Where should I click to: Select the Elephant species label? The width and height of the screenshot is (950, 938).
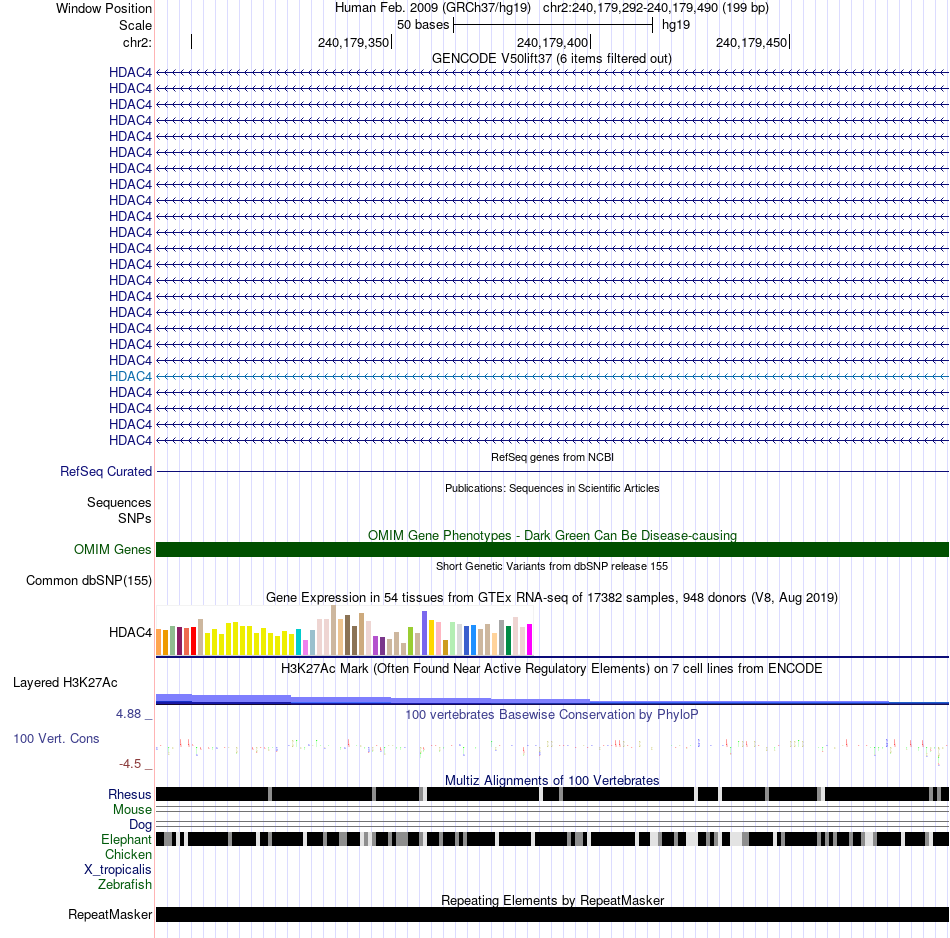tap(127, 839)
